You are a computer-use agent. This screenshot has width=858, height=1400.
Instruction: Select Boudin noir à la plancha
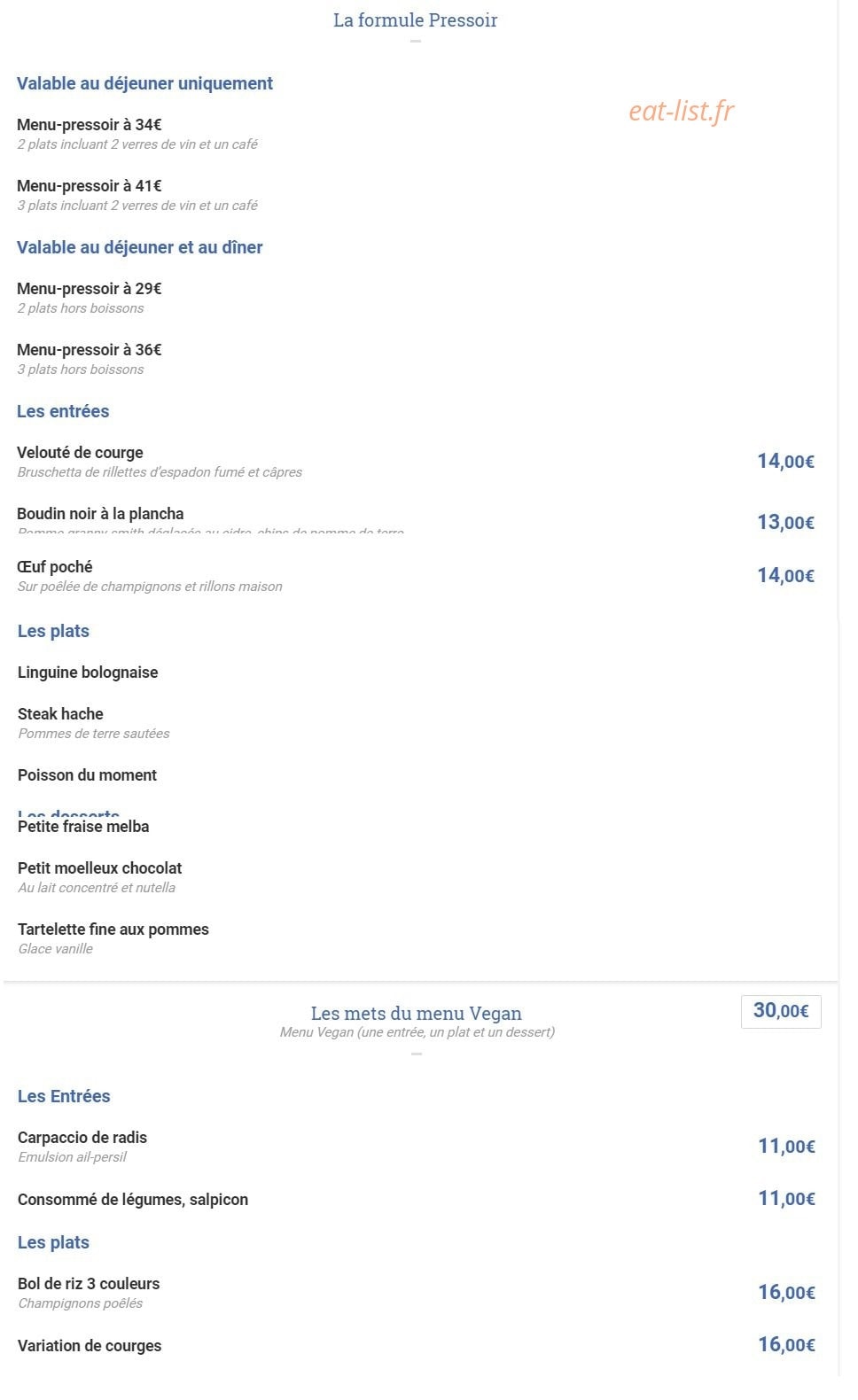coord(100,514)
